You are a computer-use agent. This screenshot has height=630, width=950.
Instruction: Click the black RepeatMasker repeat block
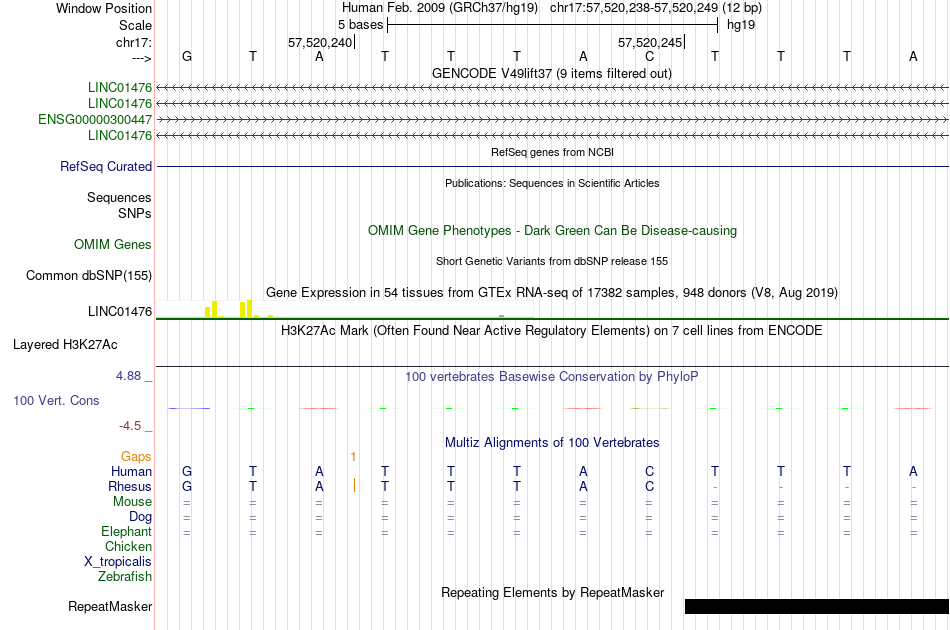817,606
